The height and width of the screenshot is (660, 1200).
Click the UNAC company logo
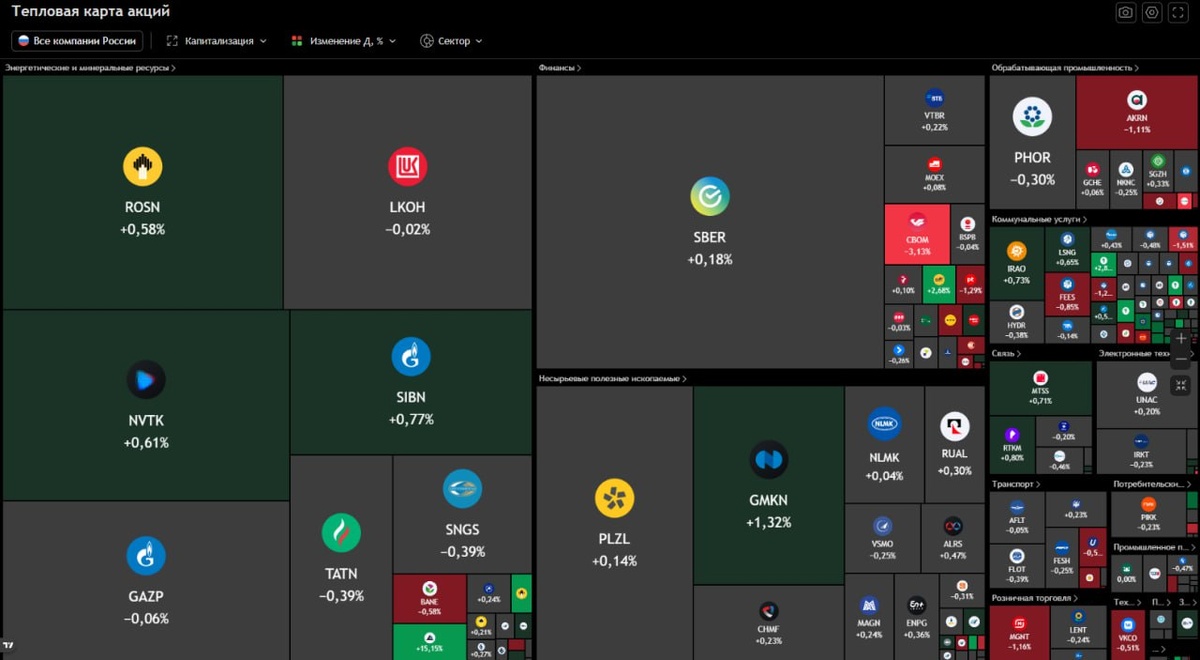click(1147, 383)
